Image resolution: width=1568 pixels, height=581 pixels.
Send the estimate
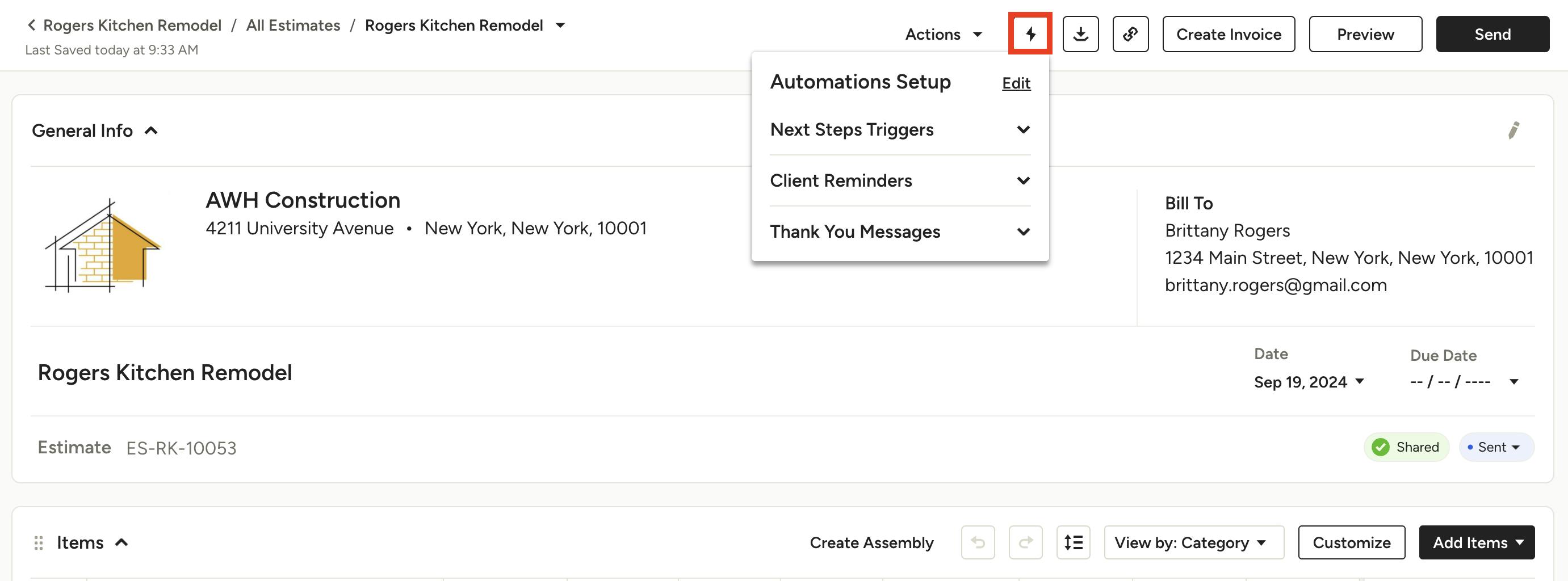(x=1492, y=34)
